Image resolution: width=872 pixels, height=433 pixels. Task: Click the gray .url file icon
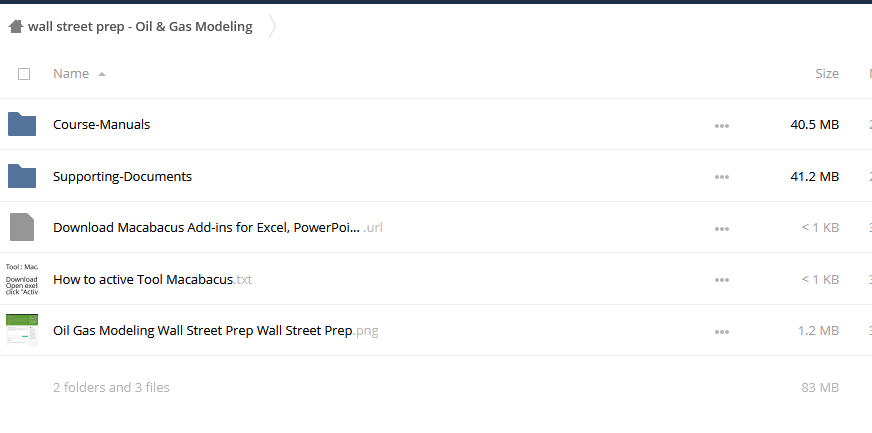[22, 227]
